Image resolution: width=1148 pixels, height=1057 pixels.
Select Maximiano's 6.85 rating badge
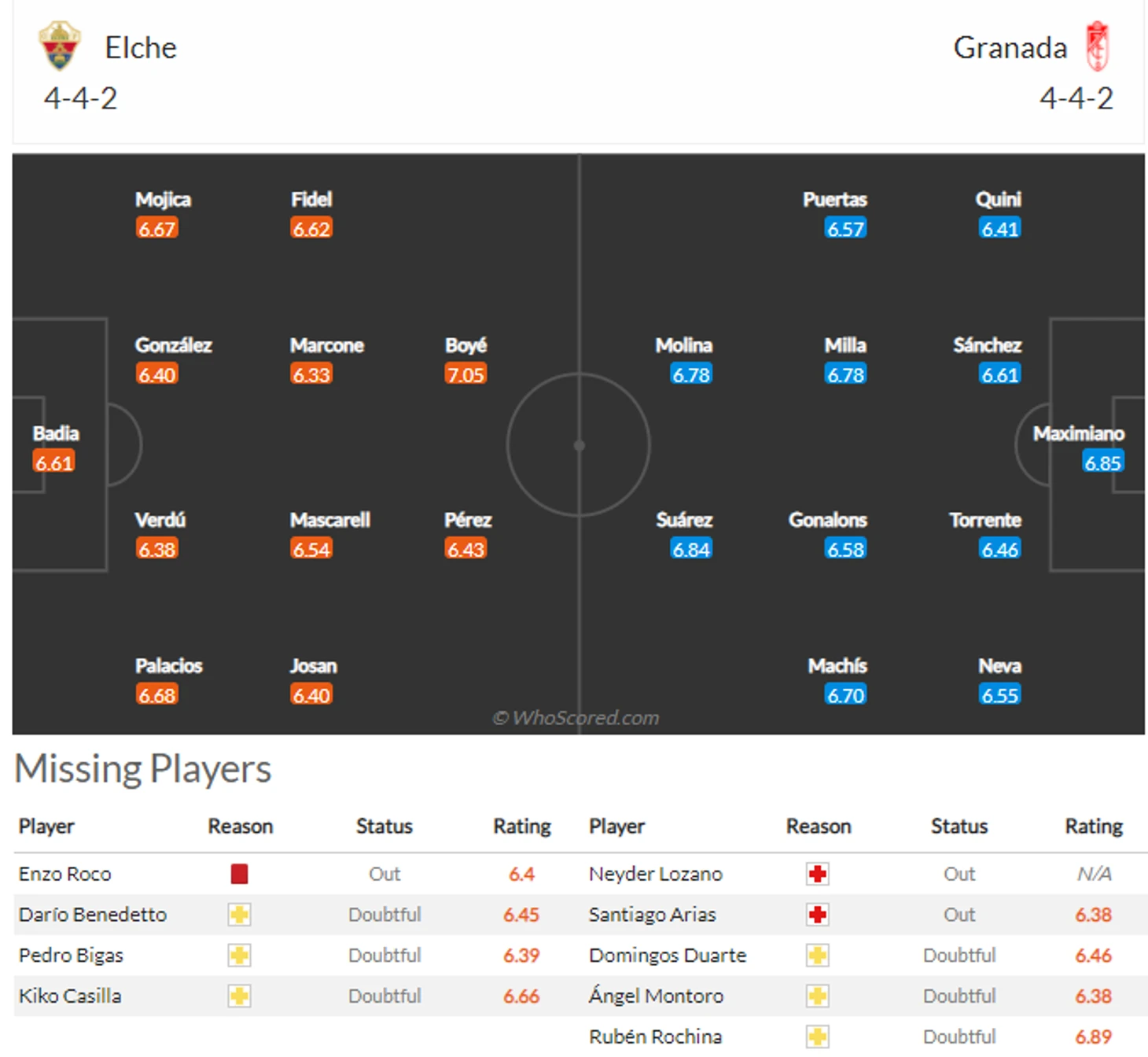tap(1102, 462)
